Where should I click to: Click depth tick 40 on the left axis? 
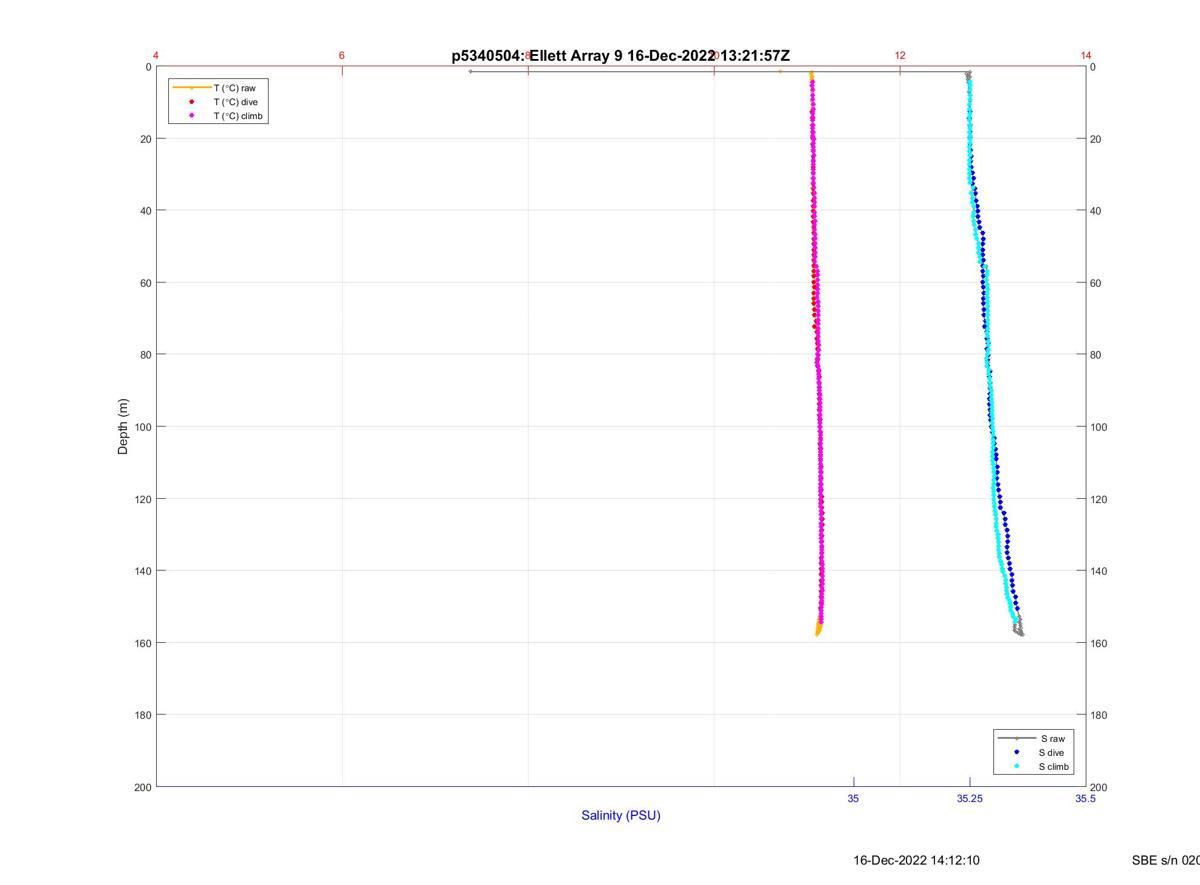click(146, 211)
